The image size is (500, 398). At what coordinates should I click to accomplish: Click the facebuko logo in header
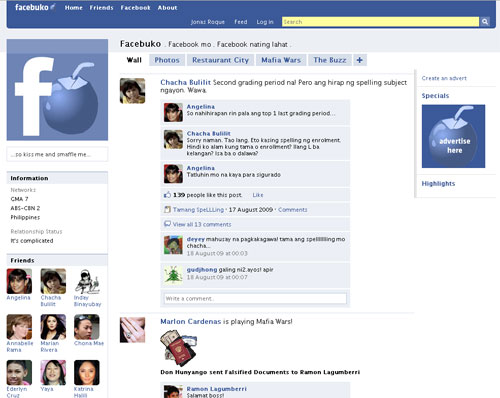(x=35, y=7)
